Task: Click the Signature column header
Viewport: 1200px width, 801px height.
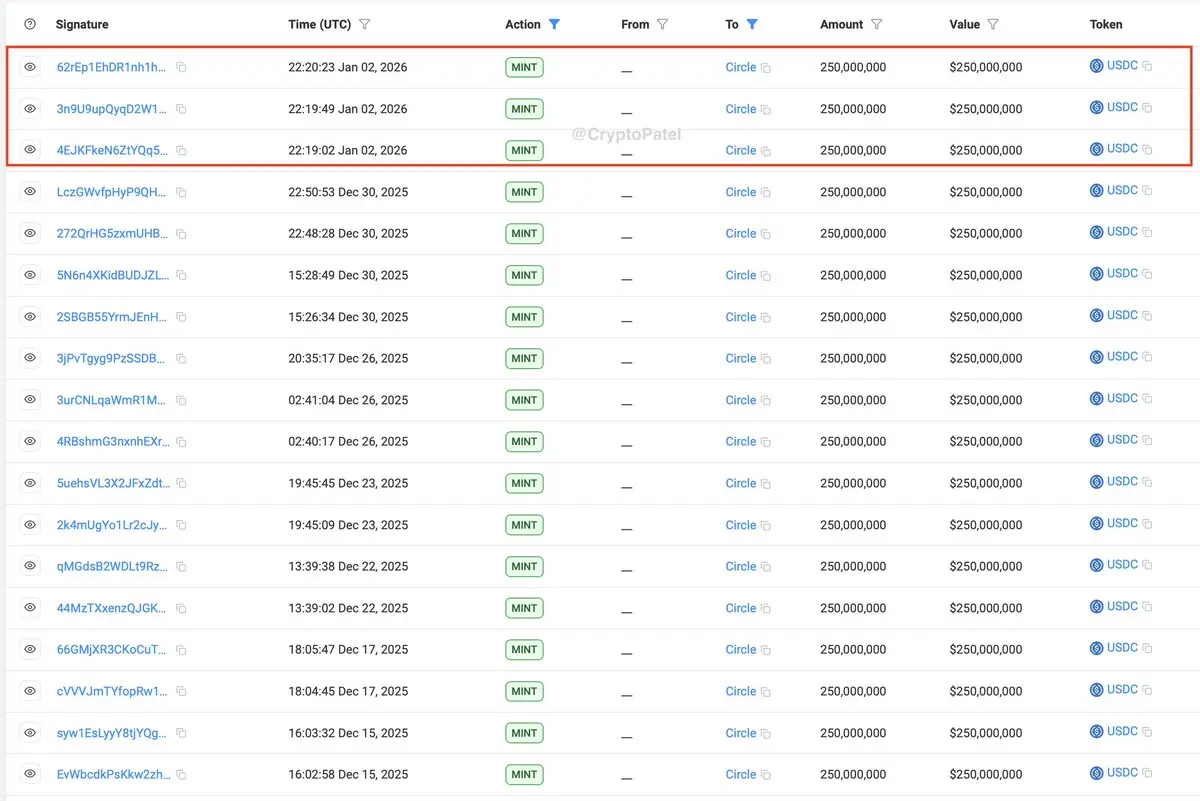Action: 82,24
